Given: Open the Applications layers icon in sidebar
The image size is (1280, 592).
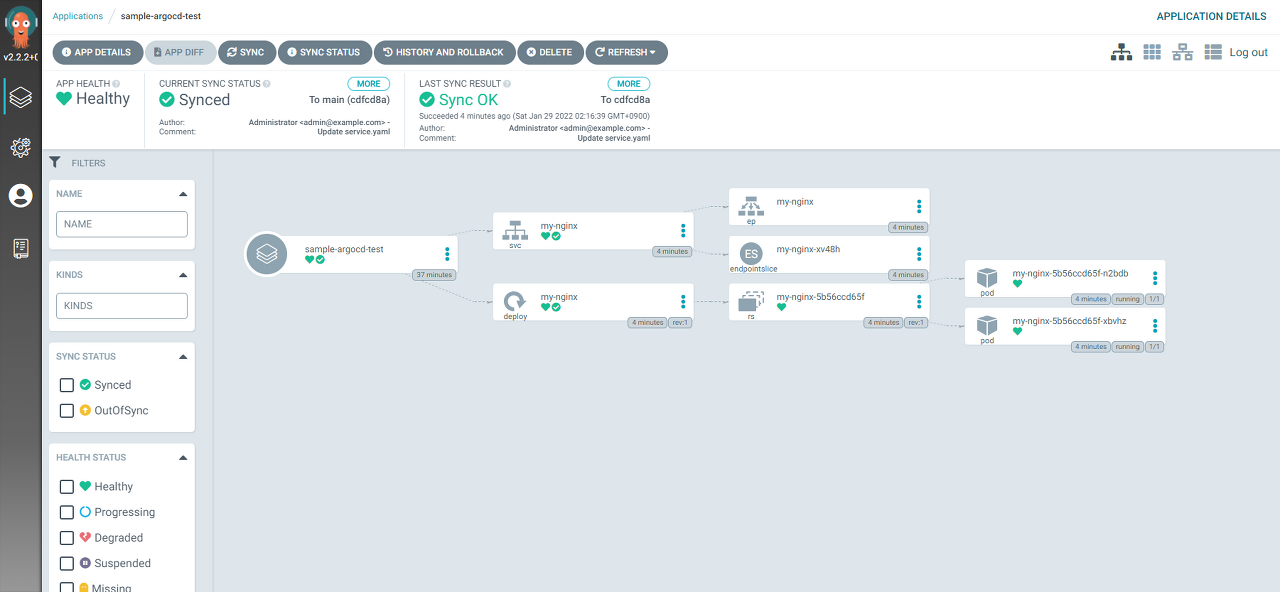Looking at the screenshot, I should pyautogui.click(x=20, y=97).
